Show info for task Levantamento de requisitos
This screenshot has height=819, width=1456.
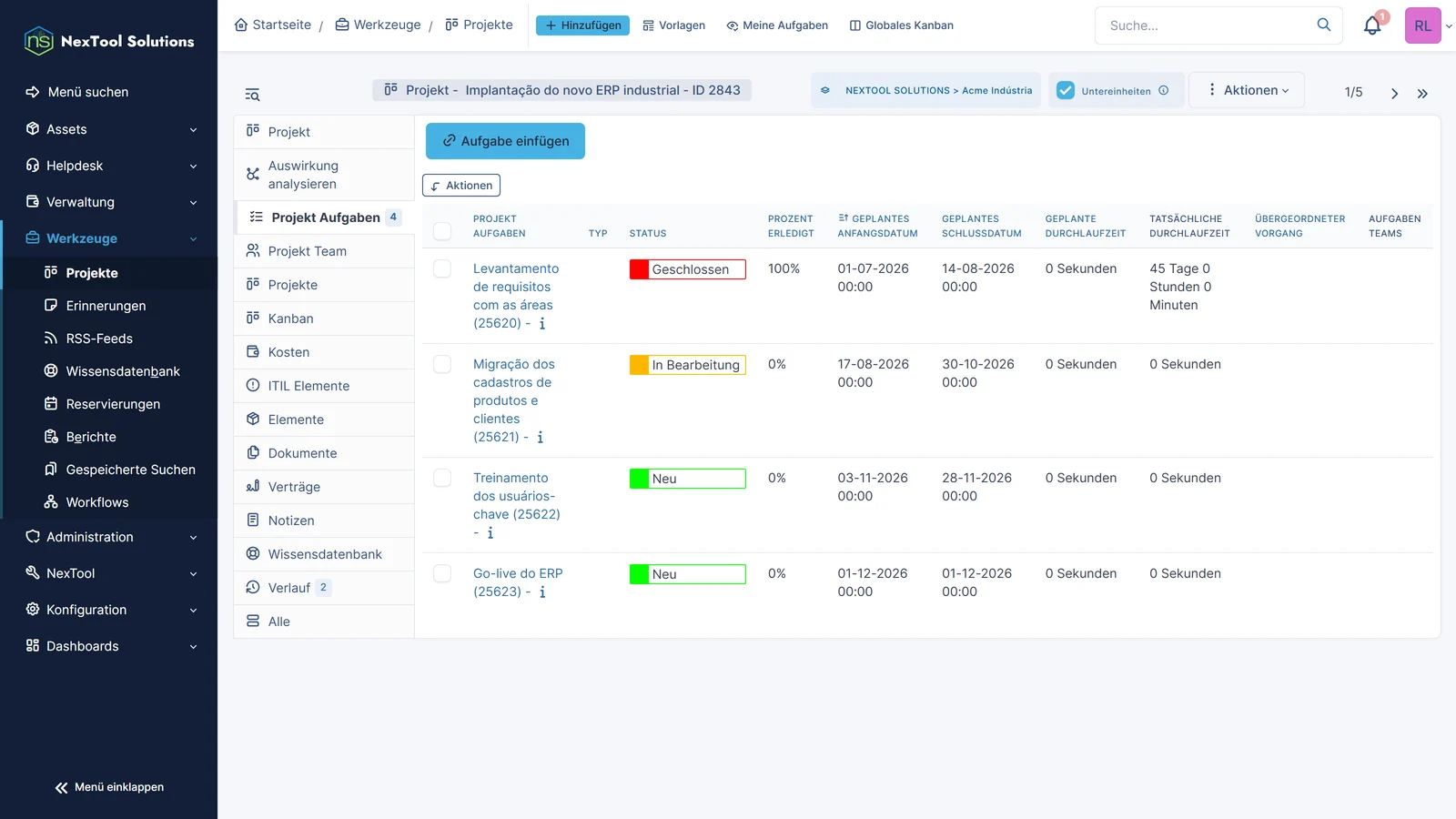(x=542, y=323)
